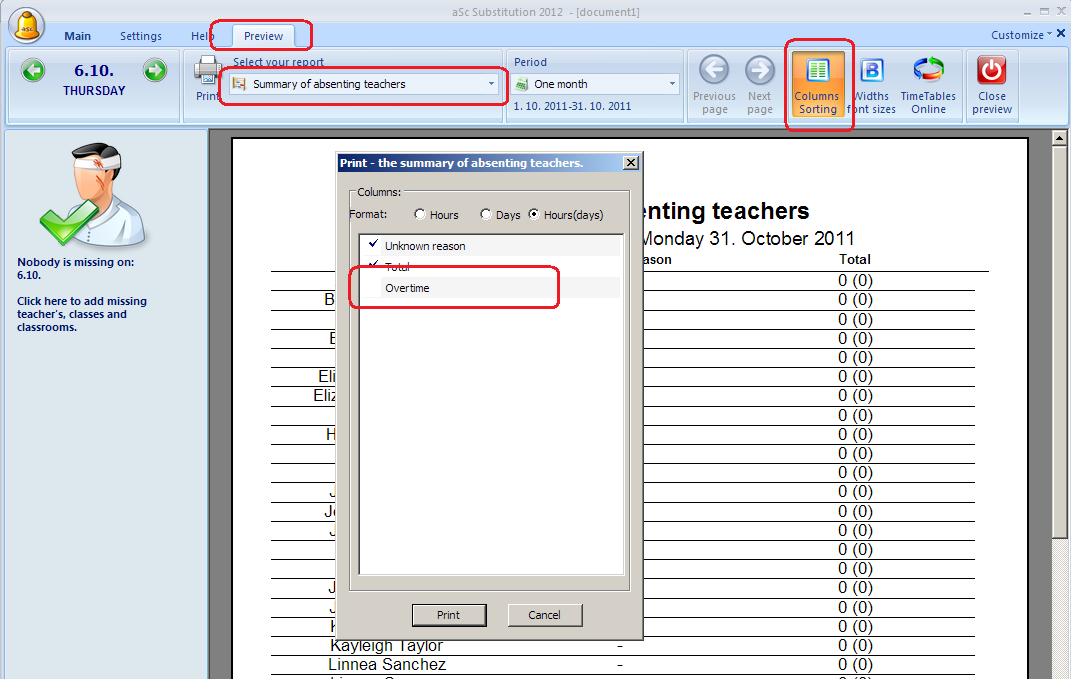Toggle the Unknown reason column checkbox
The height and width of the screenshot is (679, 1071).
click(x=374, y=244)
